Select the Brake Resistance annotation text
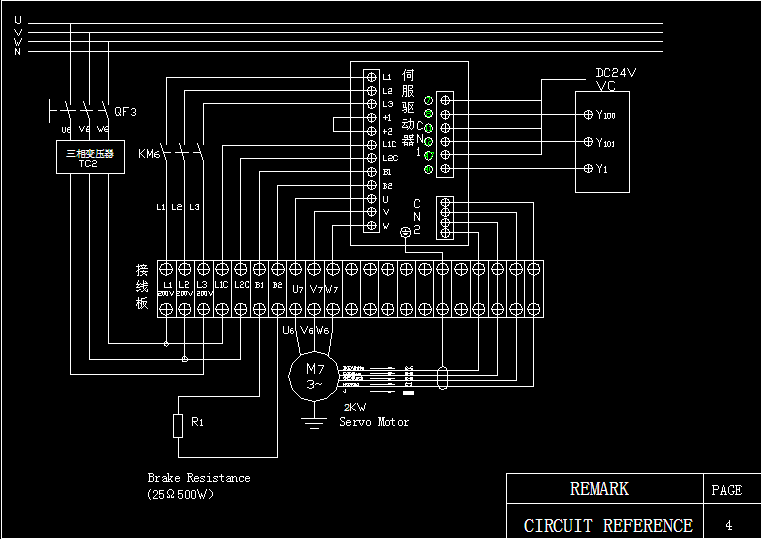761x539 pixels. click(x=198, y=478)
